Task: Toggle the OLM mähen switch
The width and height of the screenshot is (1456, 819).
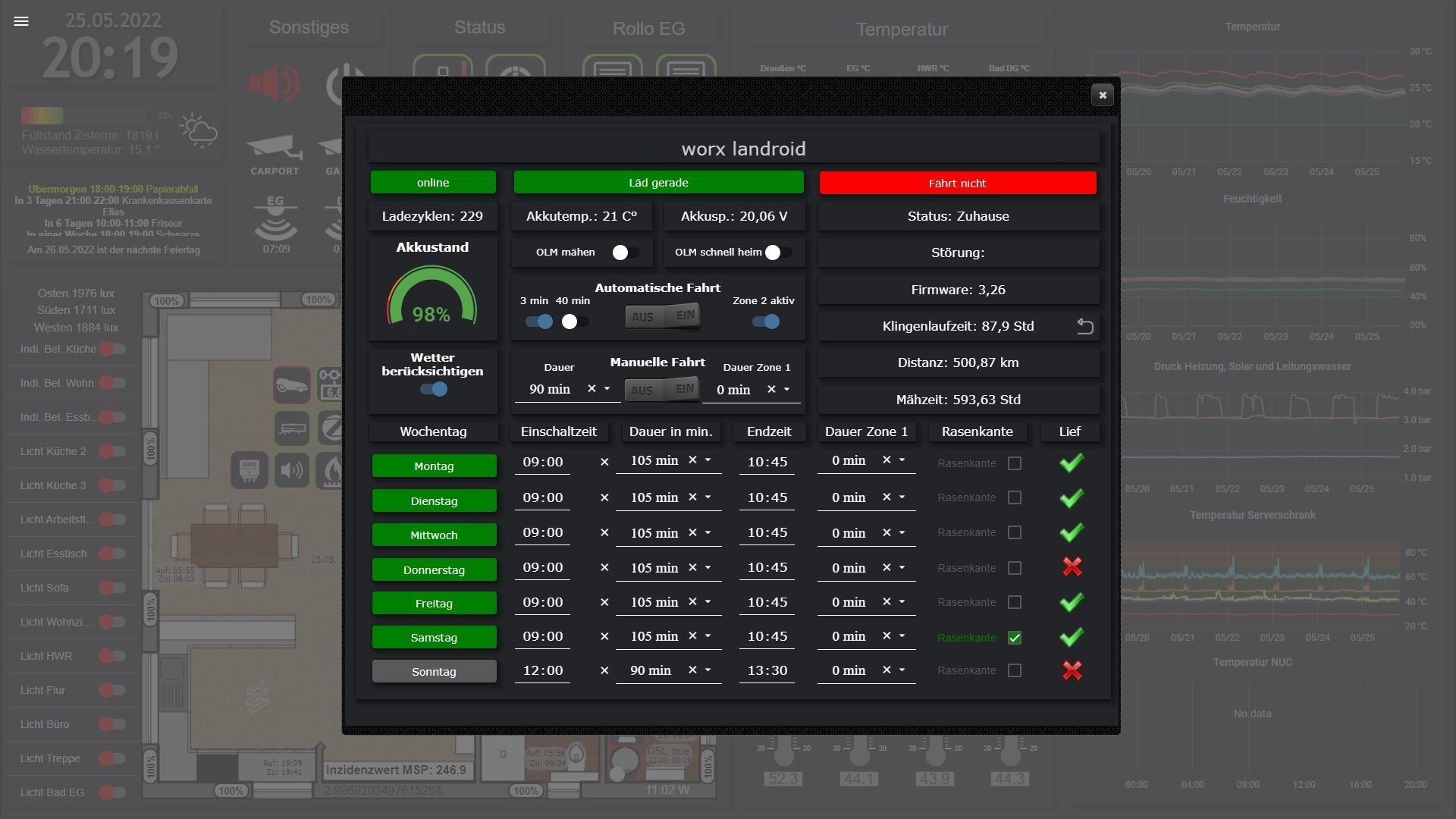Action: (626, 253)
